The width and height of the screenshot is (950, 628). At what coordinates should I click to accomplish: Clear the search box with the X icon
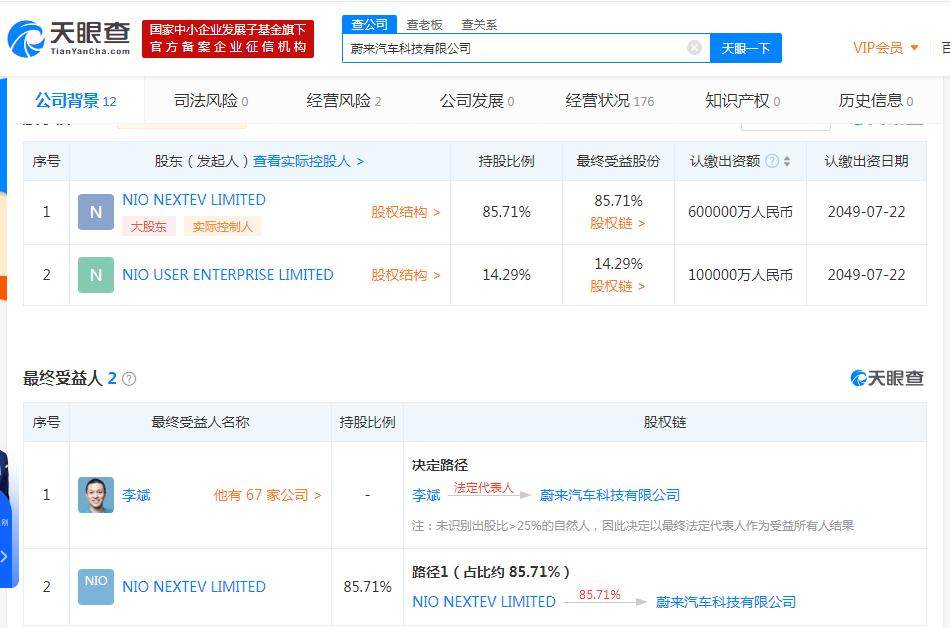click(694, 48)
